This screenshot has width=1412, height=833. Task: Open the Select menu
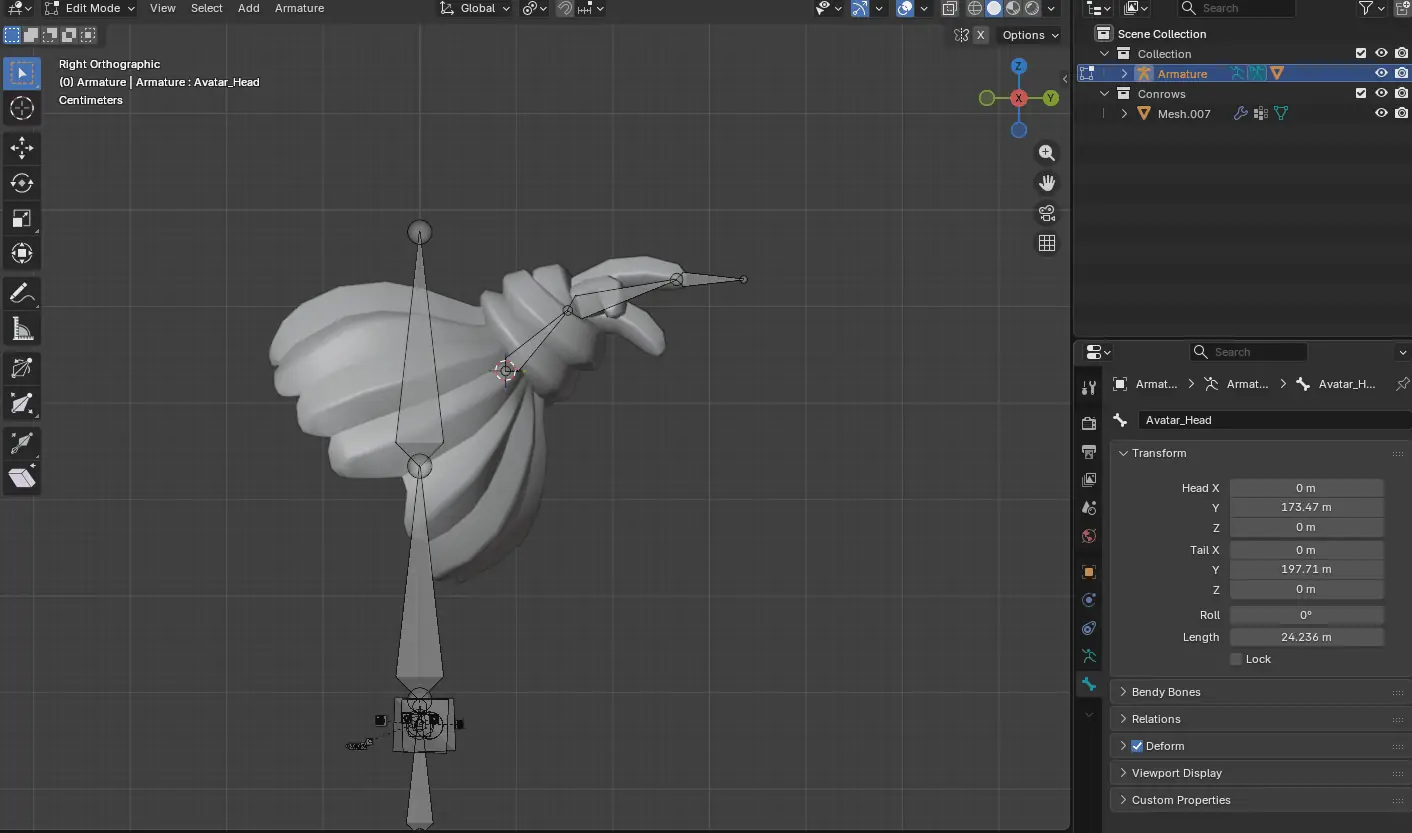pos(207,8)
